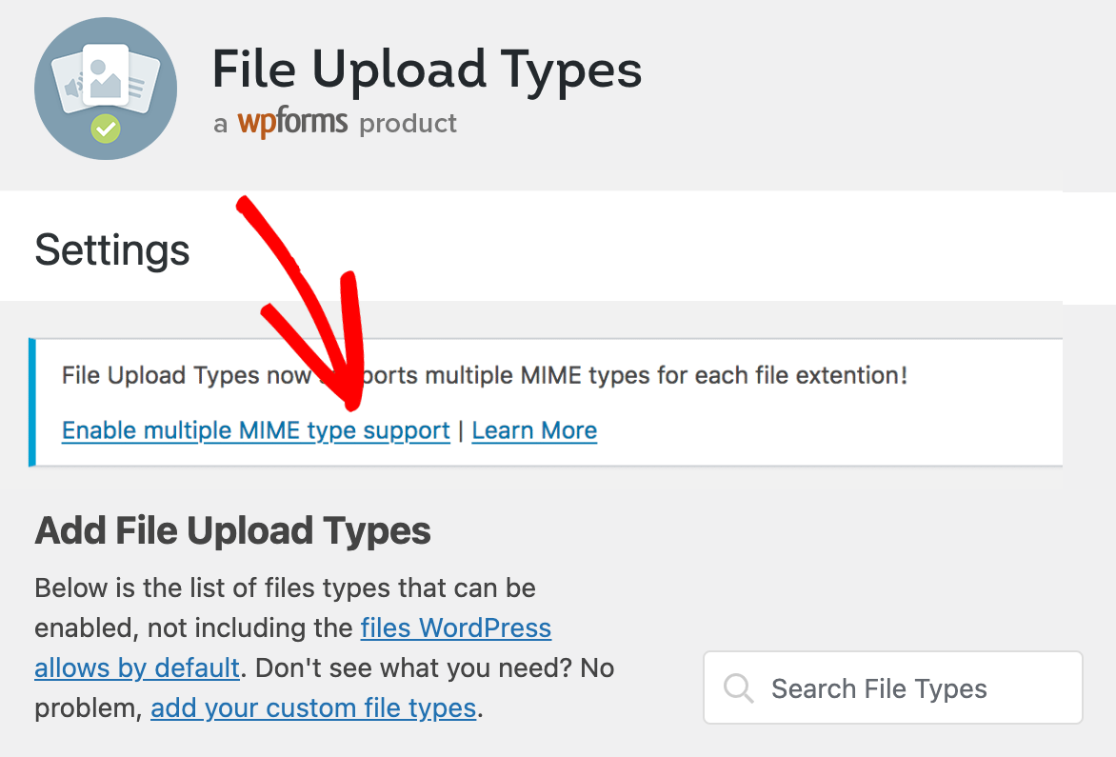This screenshot has height=757, width=1116.
Task: Click the orange wpforms brand logo
Action: pyautogui.click(x=294, y=121)
